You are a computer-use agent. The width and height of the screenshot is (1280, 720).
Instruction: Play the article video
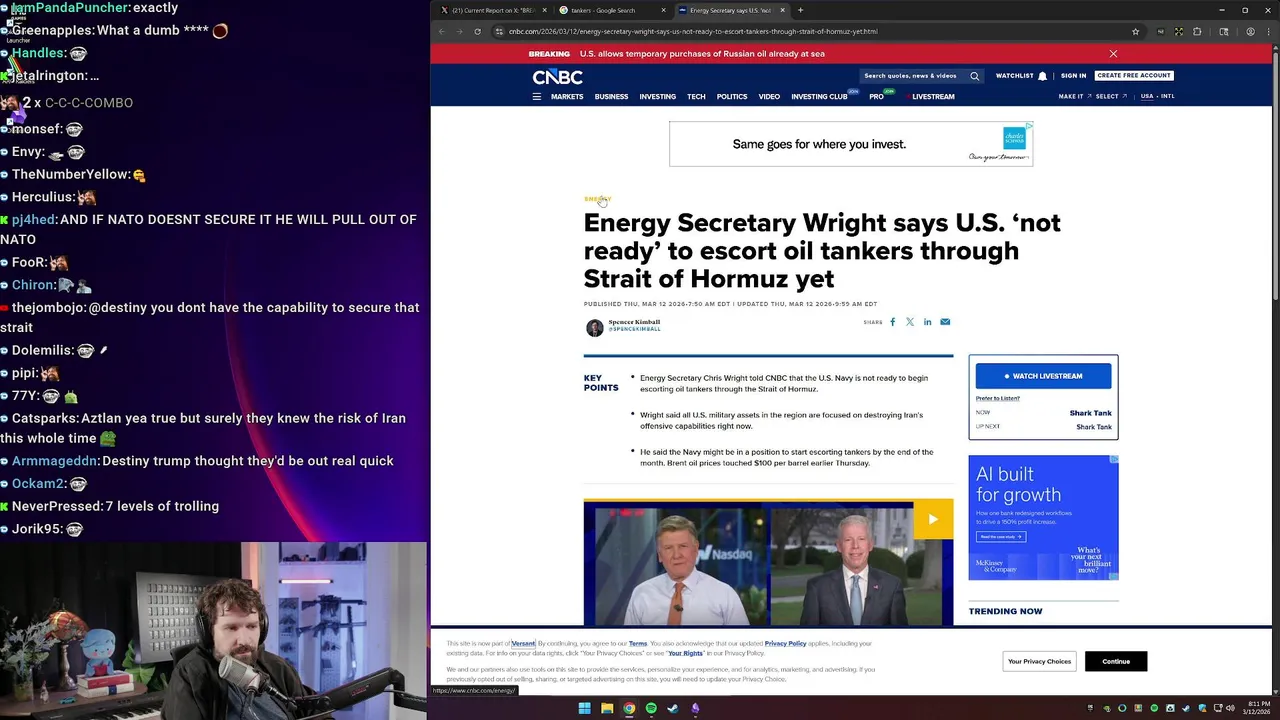pyautogui.click(x=933, y=519)
